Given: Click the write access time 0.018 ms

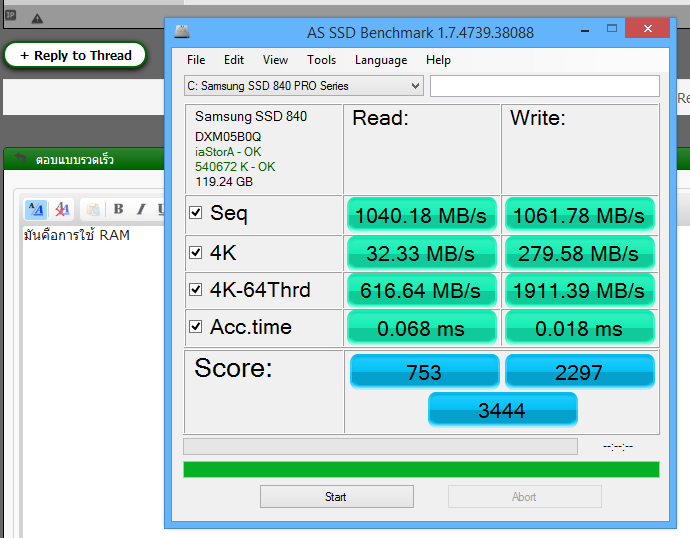Looking at the screenshot, I should coord(579,328).
